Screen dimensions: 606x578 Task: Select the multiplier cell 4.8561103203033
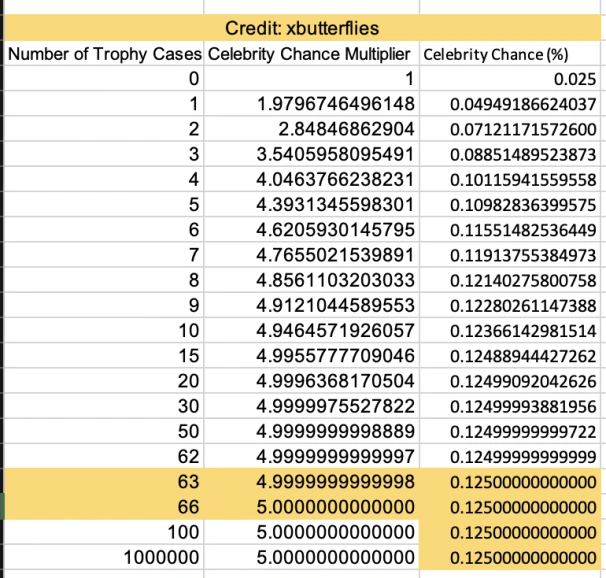coord(312,280)
